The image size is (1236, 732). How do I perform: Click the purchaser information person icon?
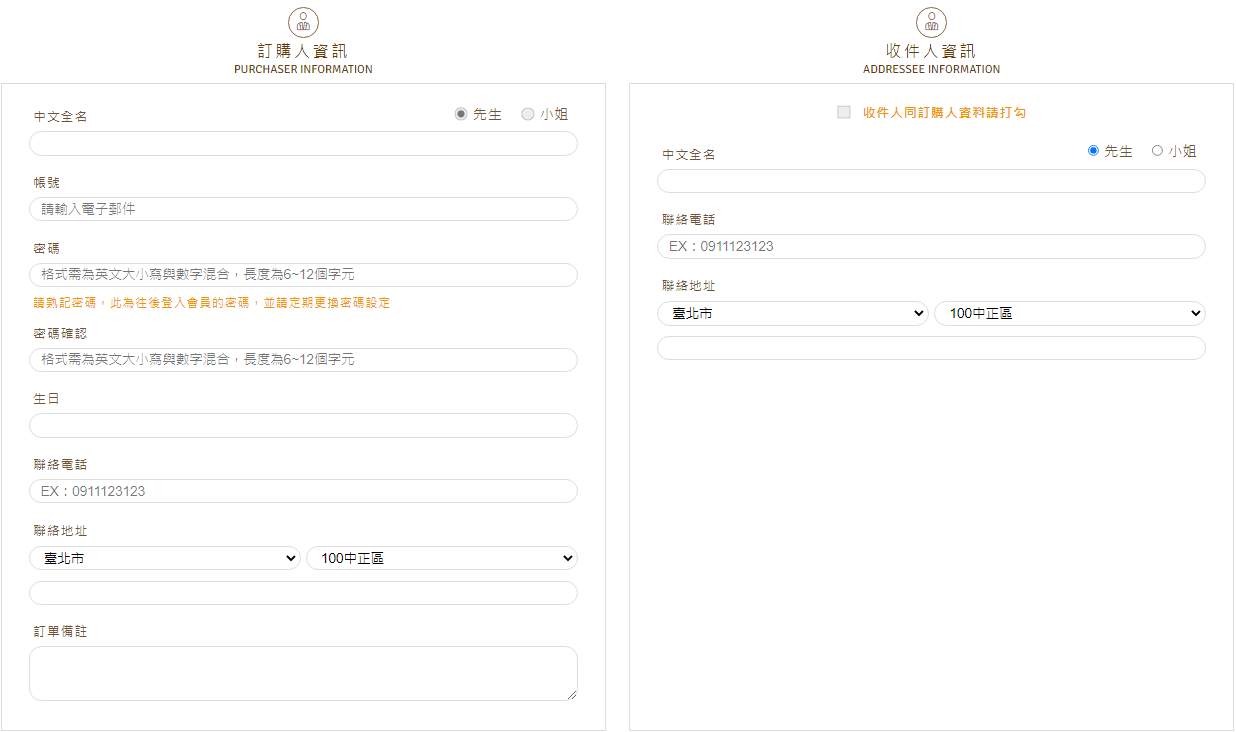pos(303,22)
